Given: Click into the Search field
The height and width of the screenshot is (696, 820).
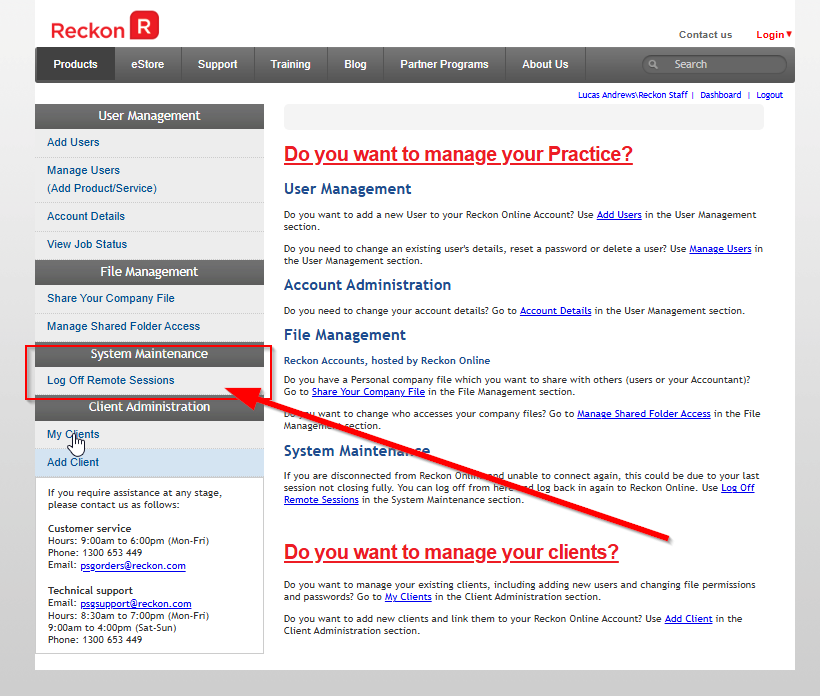Looking at the screenshot, I should pyautogui.click(x=714, y=64).
